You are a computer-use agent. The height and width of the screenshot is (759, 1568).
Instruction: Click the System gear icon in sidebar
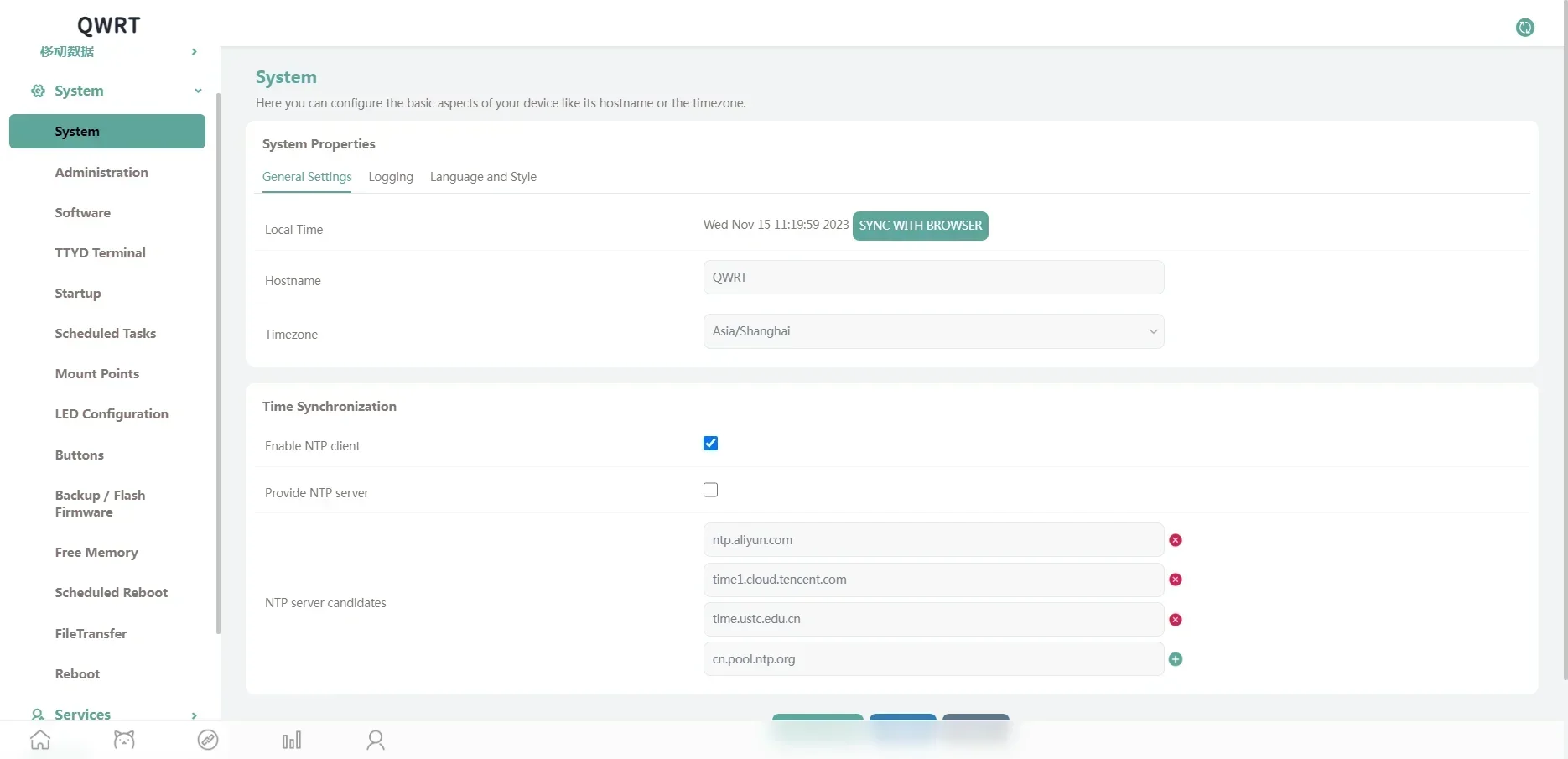point(38,91)
